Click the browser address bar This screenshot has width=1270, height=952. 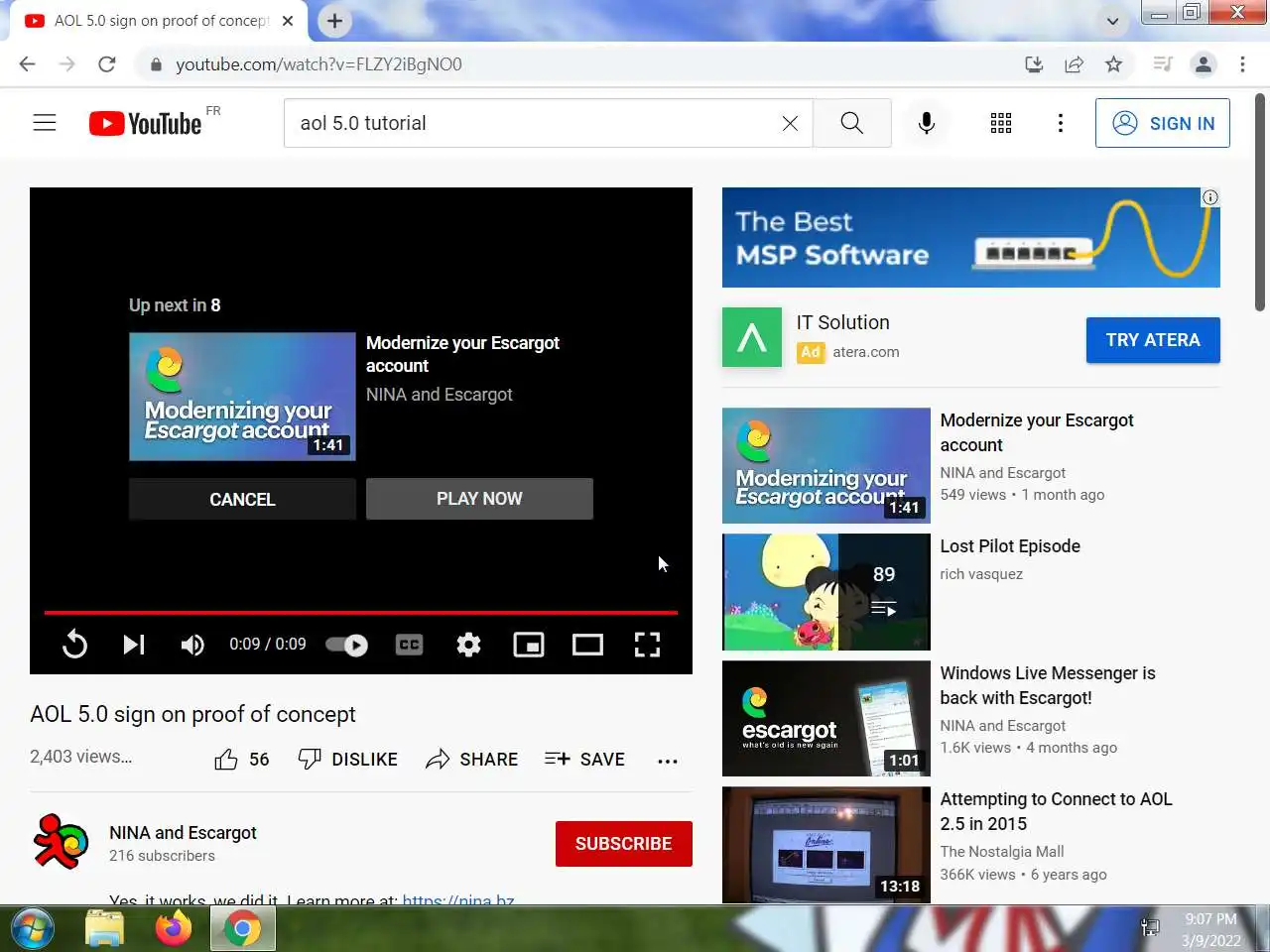pos(585,64)
